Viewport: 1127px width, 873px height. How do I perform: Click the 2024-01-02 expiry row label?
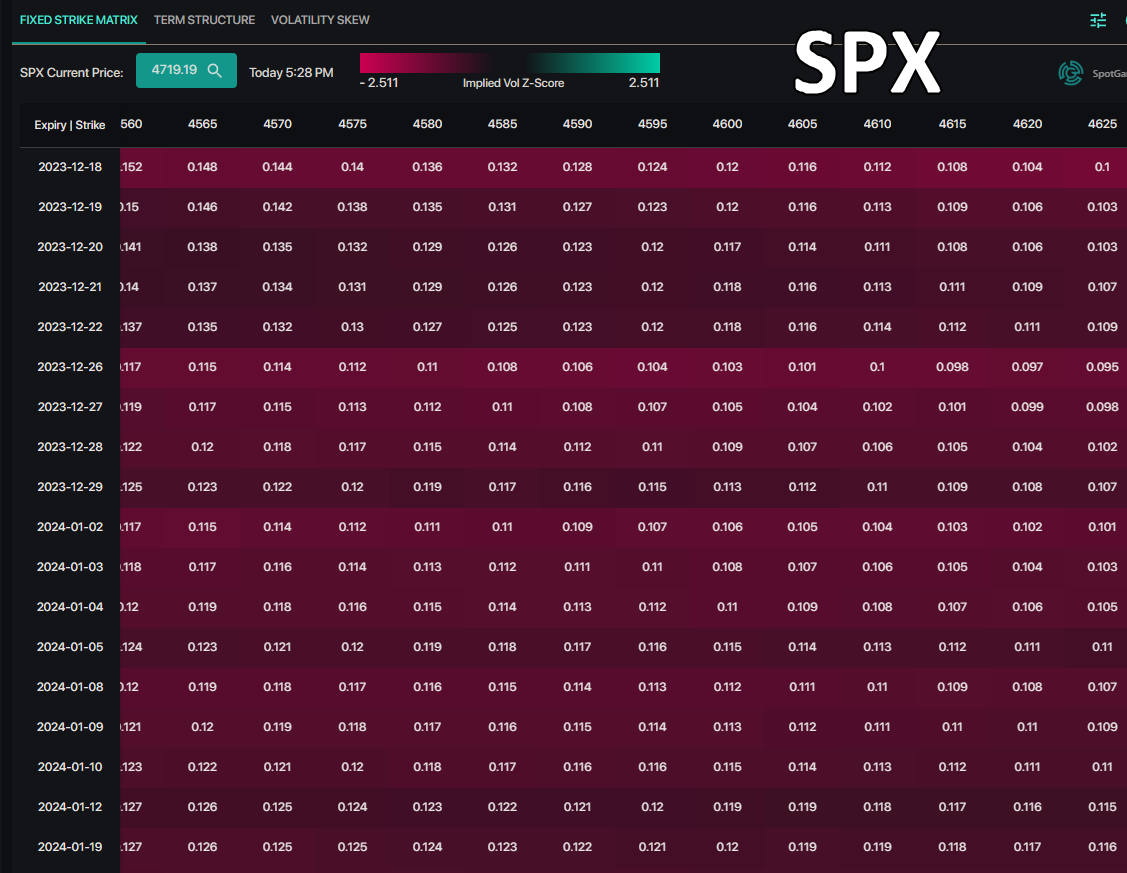[x=70, y=527]
